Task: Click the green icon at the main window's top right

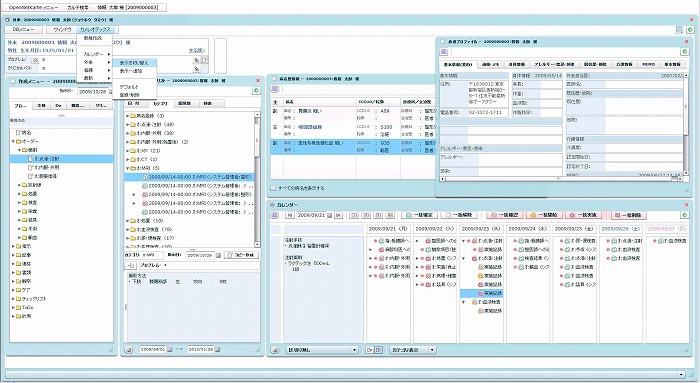Action: coord(690,30)
